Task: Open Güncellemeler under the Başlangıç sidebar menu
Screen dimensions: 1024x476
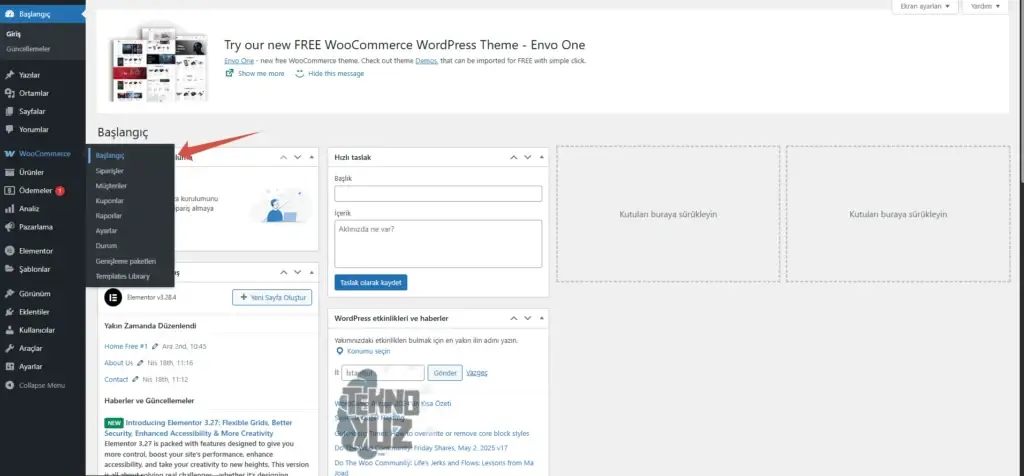Action: pos(28,49)
